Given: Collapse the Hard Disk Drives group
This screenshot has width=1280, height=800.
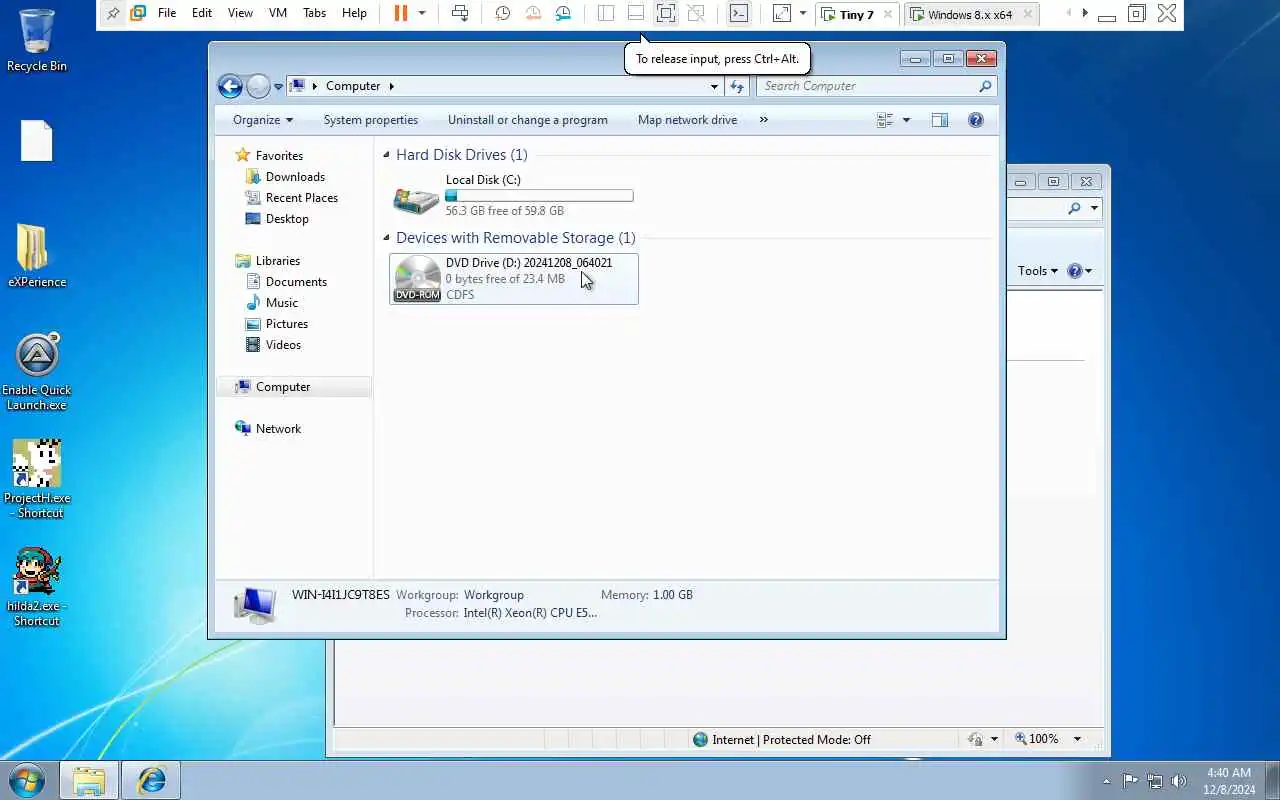Looking at the screenshot, I should 387,155.
